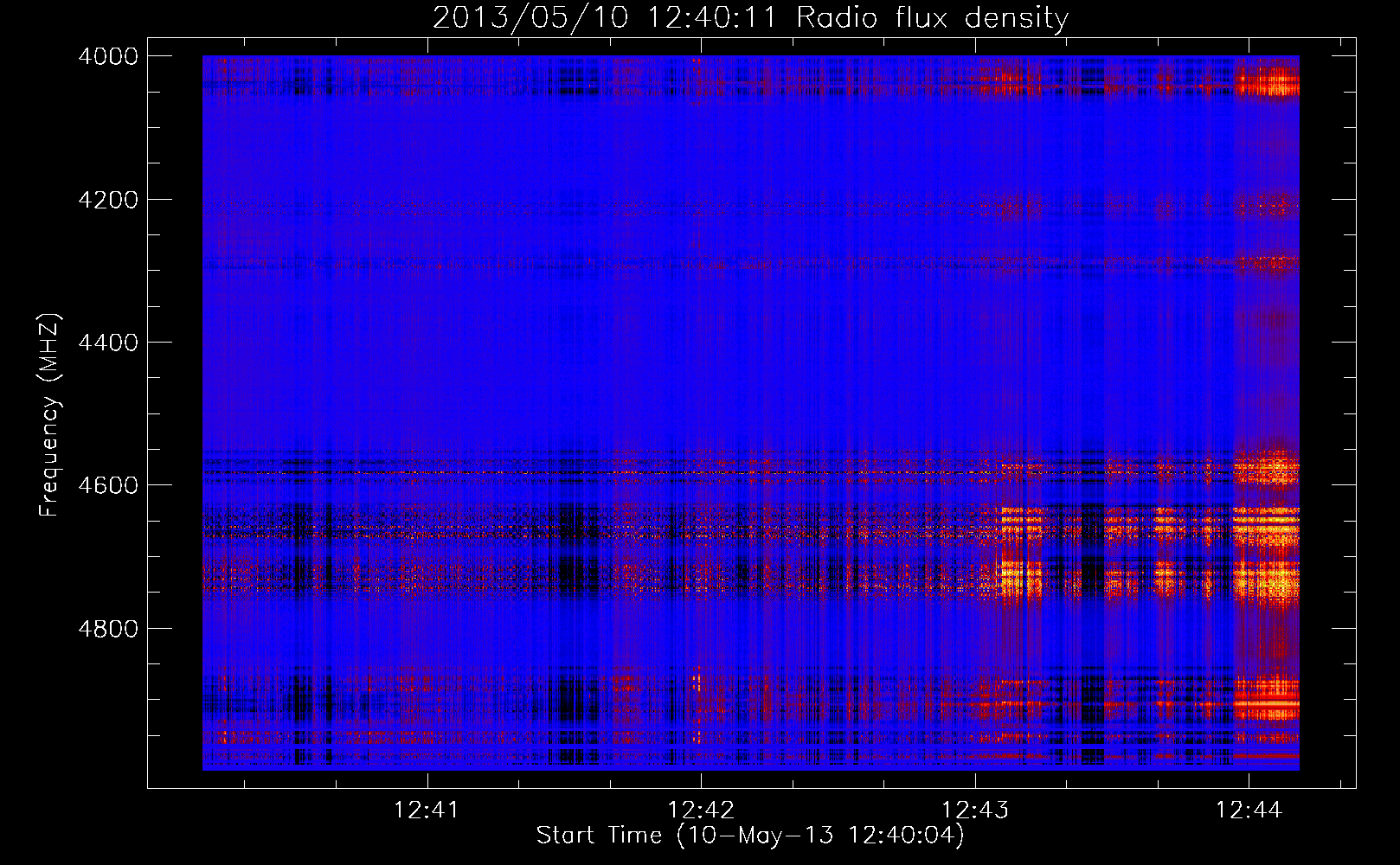This screenshot has width=1400, height=865.
Task: Click the 'Start Time (10-May-13 12:40:04)' label
Action: (x=750, y=836)
